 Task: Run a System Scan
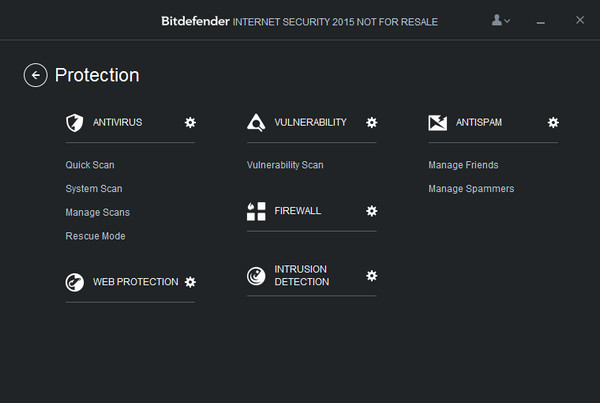(94, 189)
